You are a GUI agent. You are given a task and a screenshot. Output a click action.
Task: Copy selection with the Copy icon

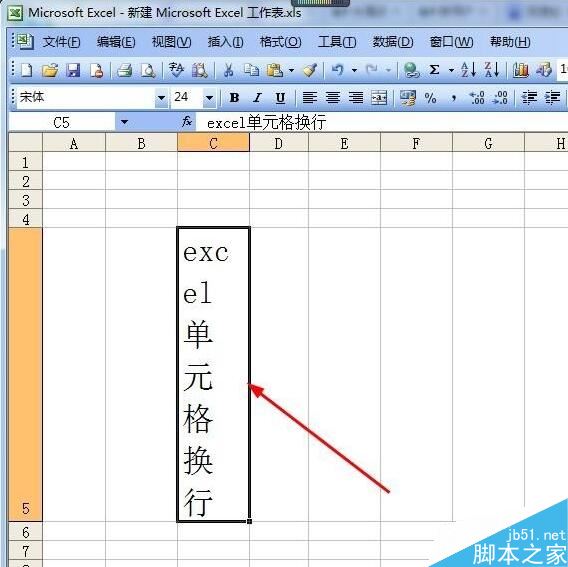251,70
